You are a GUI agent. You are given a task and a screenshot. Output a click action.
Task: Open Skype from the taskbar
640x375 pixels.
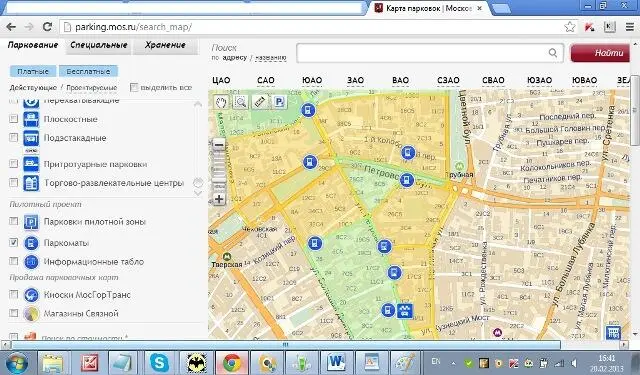click(x=159, y=362)
